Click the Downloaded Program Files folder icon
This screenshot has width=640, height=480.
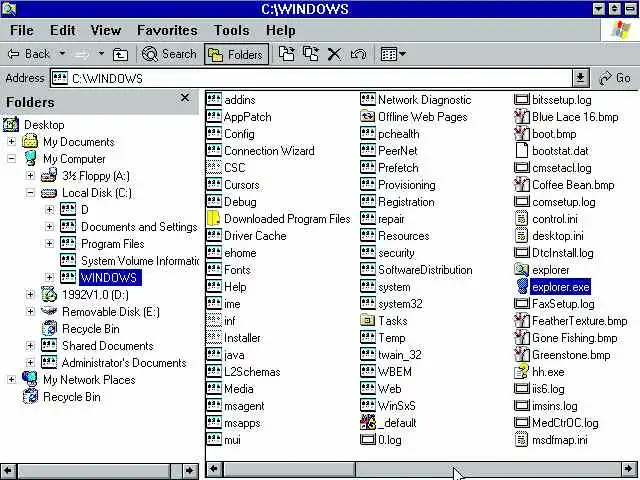tap(214, 219)
